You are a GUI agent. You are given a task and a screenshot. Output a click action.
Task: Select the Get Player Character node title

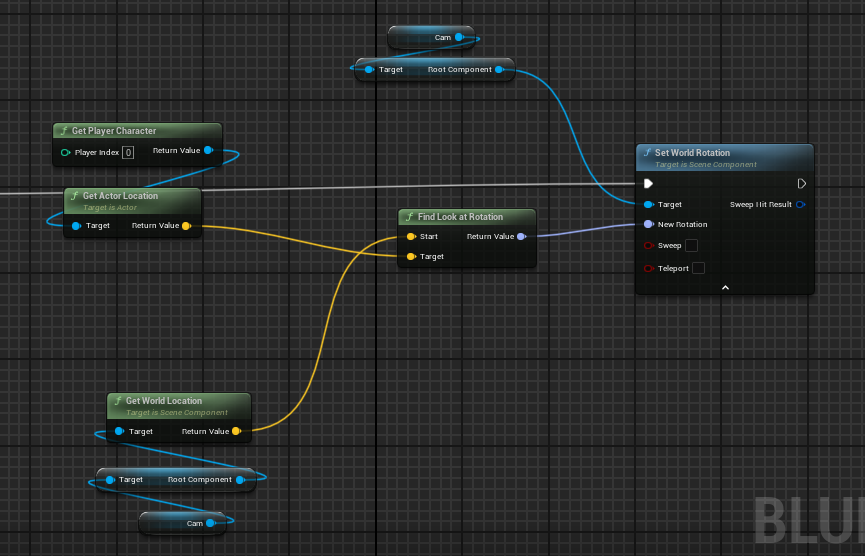point(114,131)
